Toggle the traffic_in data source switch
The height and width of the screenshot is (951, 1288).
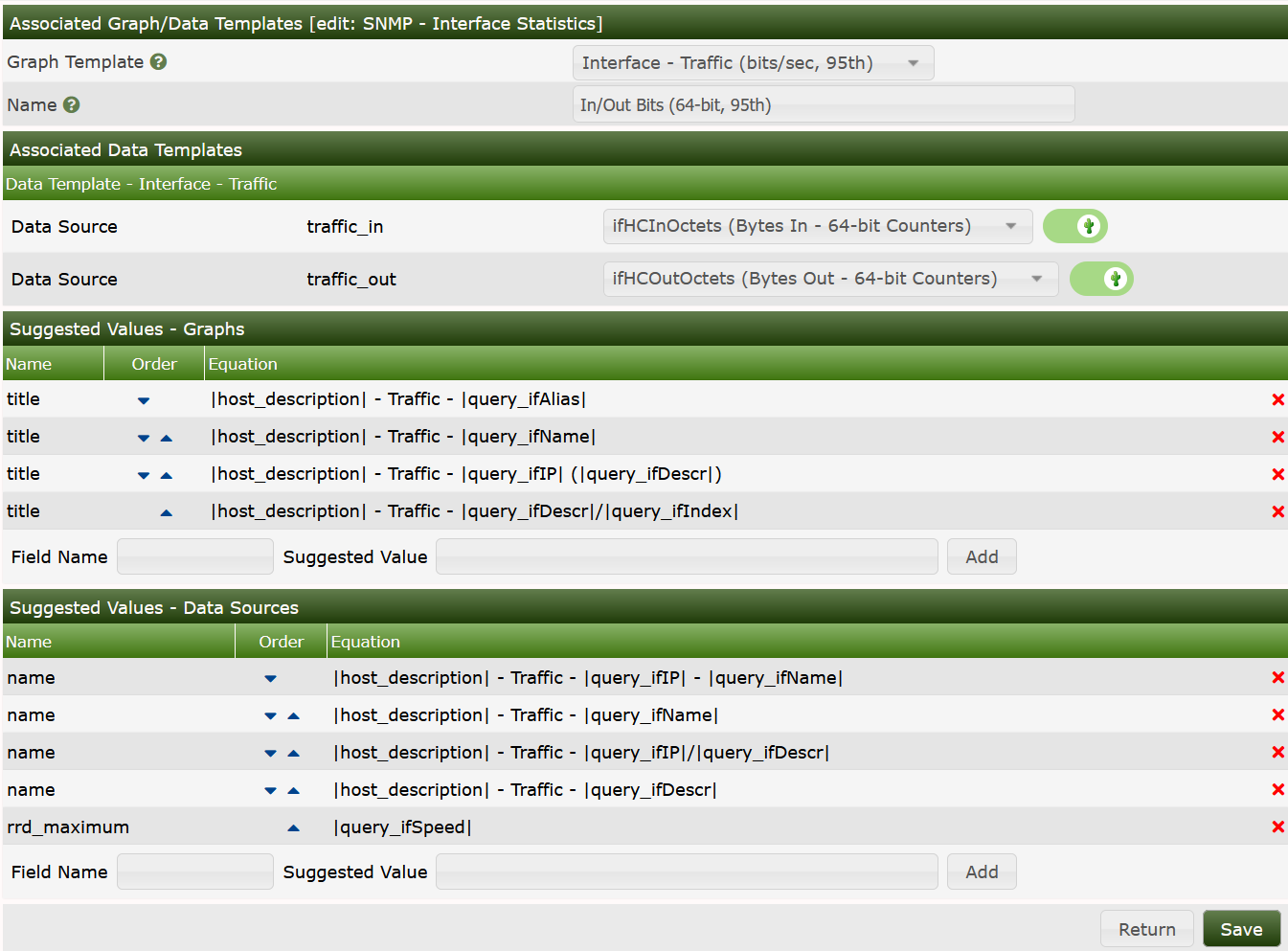pyautogui.click(x=1074, y=226)
